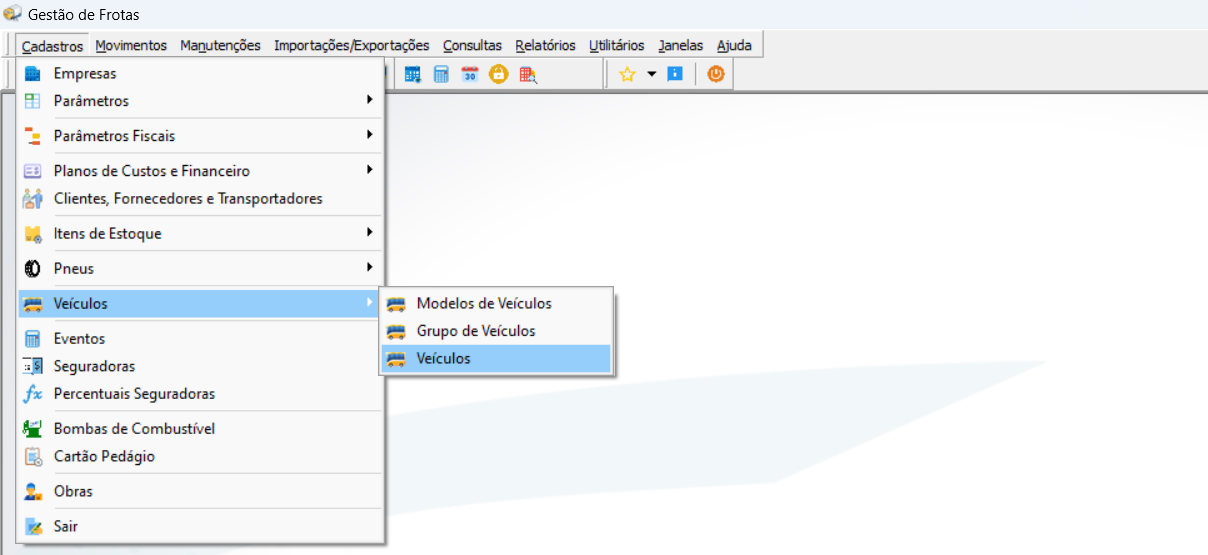Select highlighted Veículos submenu item

[x=496, y=359]
